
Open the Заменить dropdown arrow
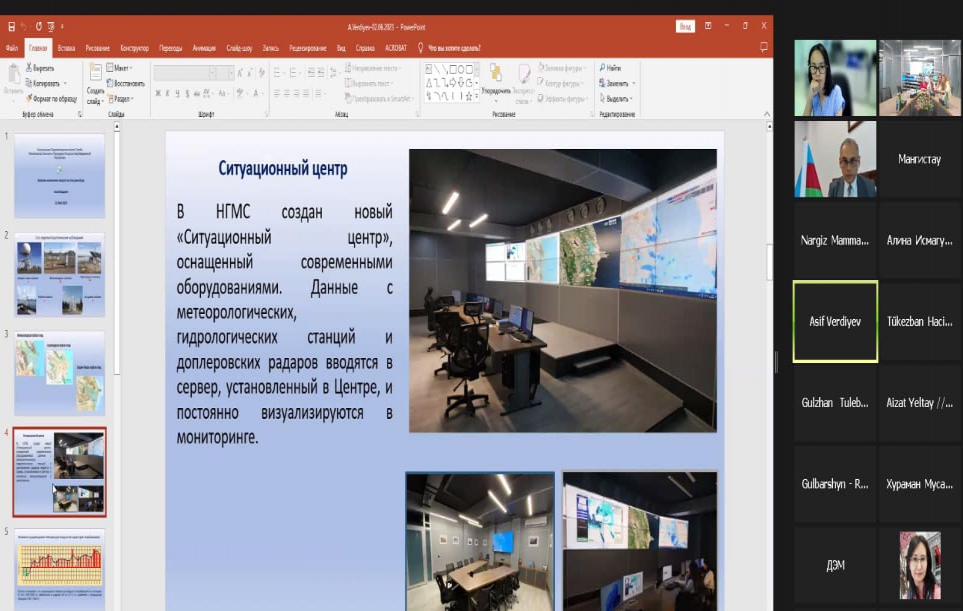point(633,83)
